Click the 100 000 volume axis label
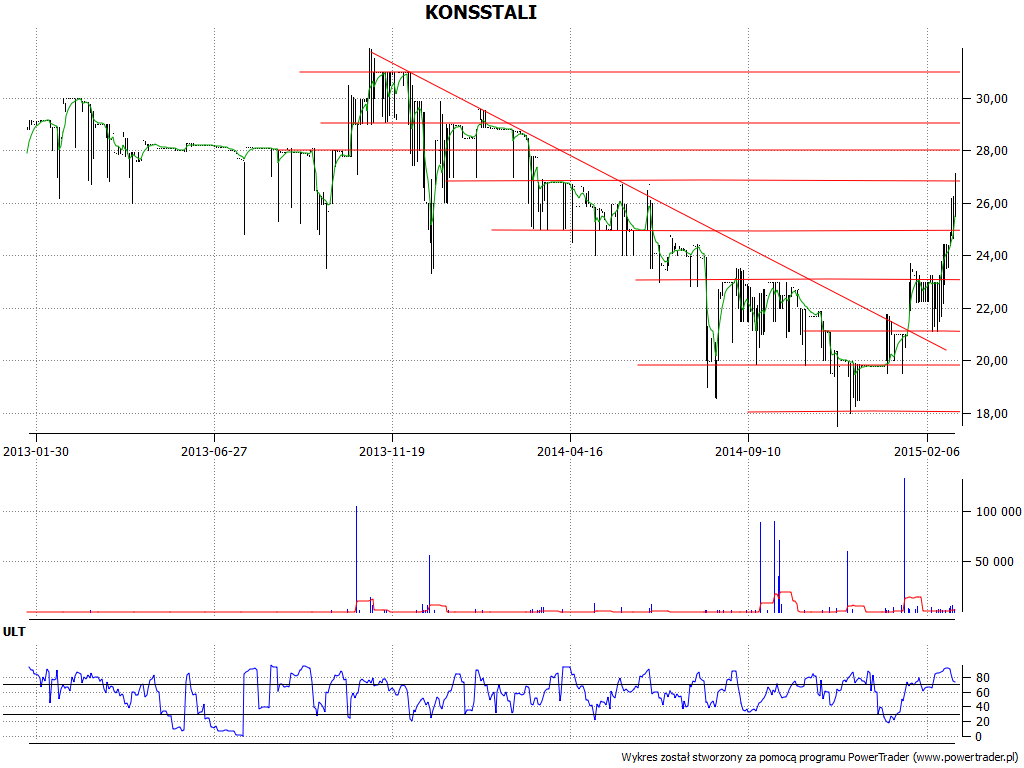The width and height of the screenshot is (1024, 768). tap(999, 511)
